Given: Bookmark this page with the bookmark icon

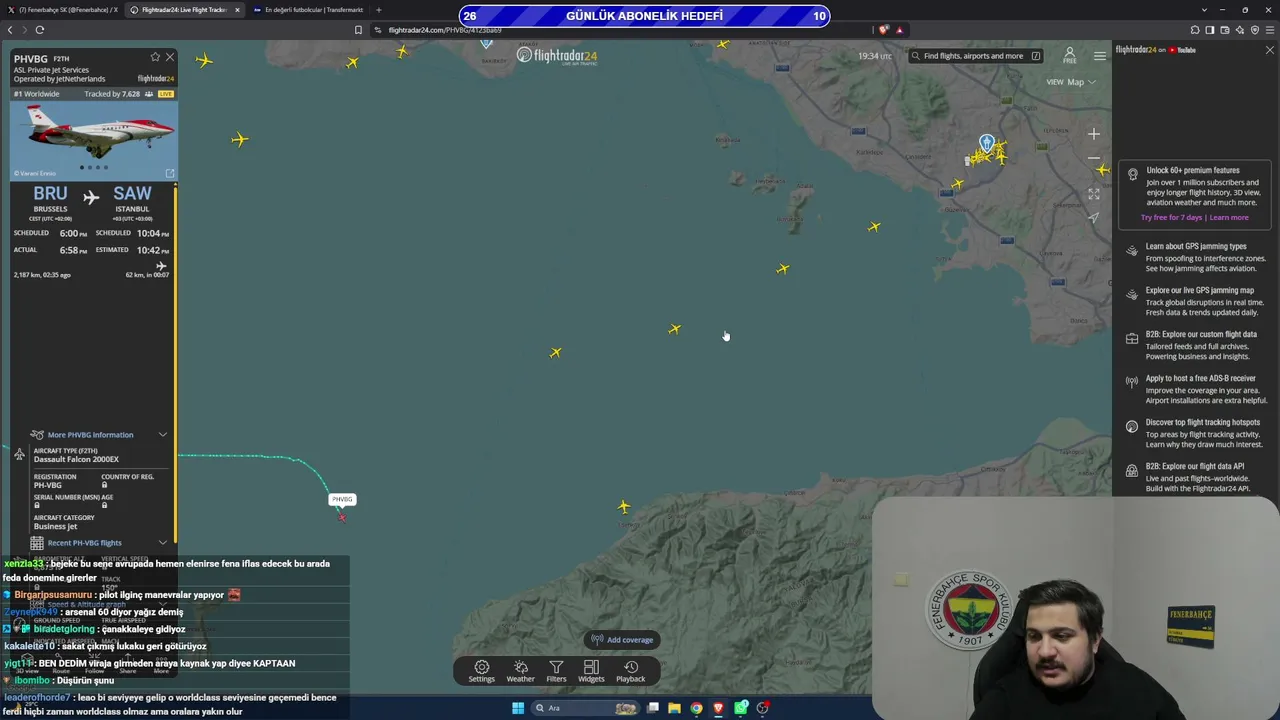Looking at the screenshot, I should (x=358, y=30).
